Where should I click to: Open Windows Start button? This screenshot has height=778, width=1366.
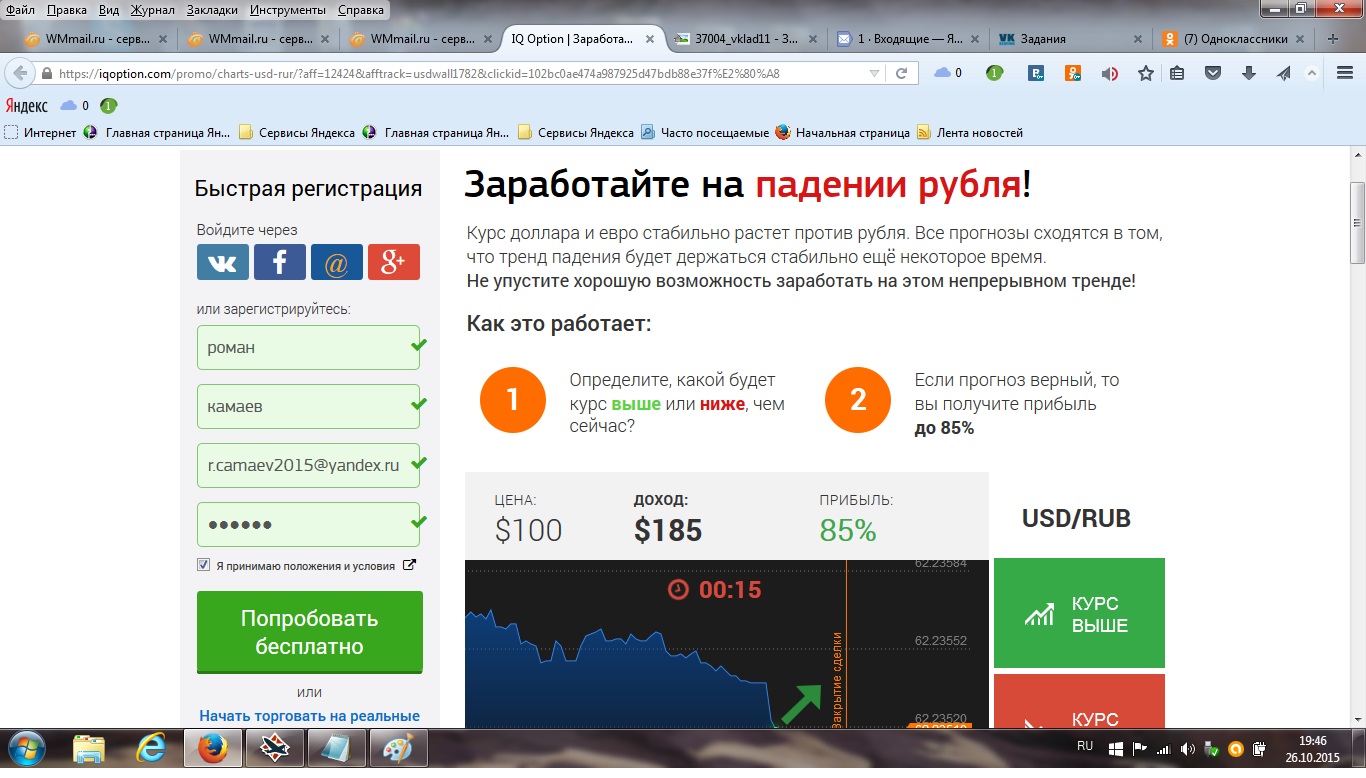25,748
